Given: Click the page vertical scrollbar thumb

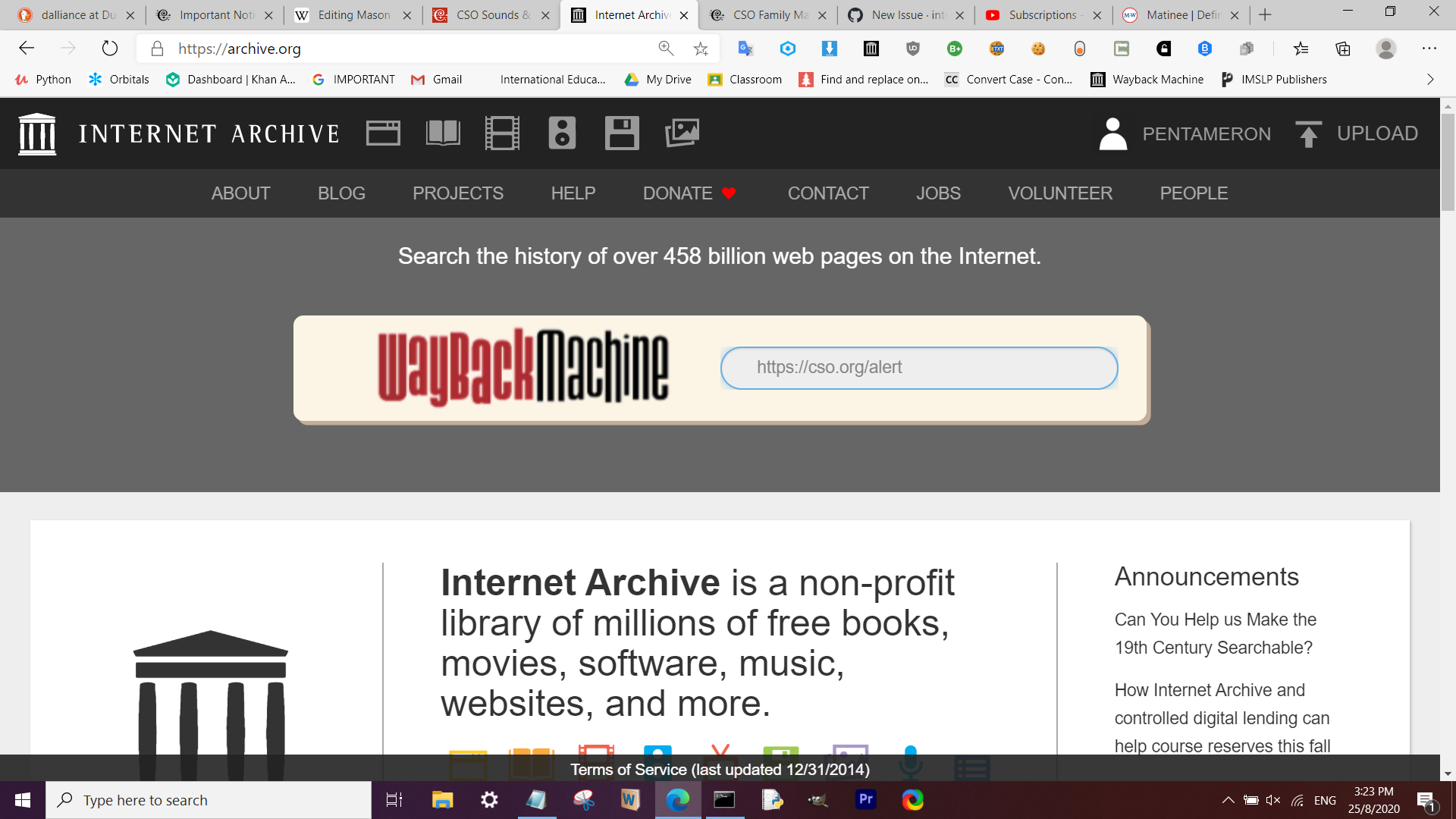Looking at the screenshot, I should (x=1448, y=163).
